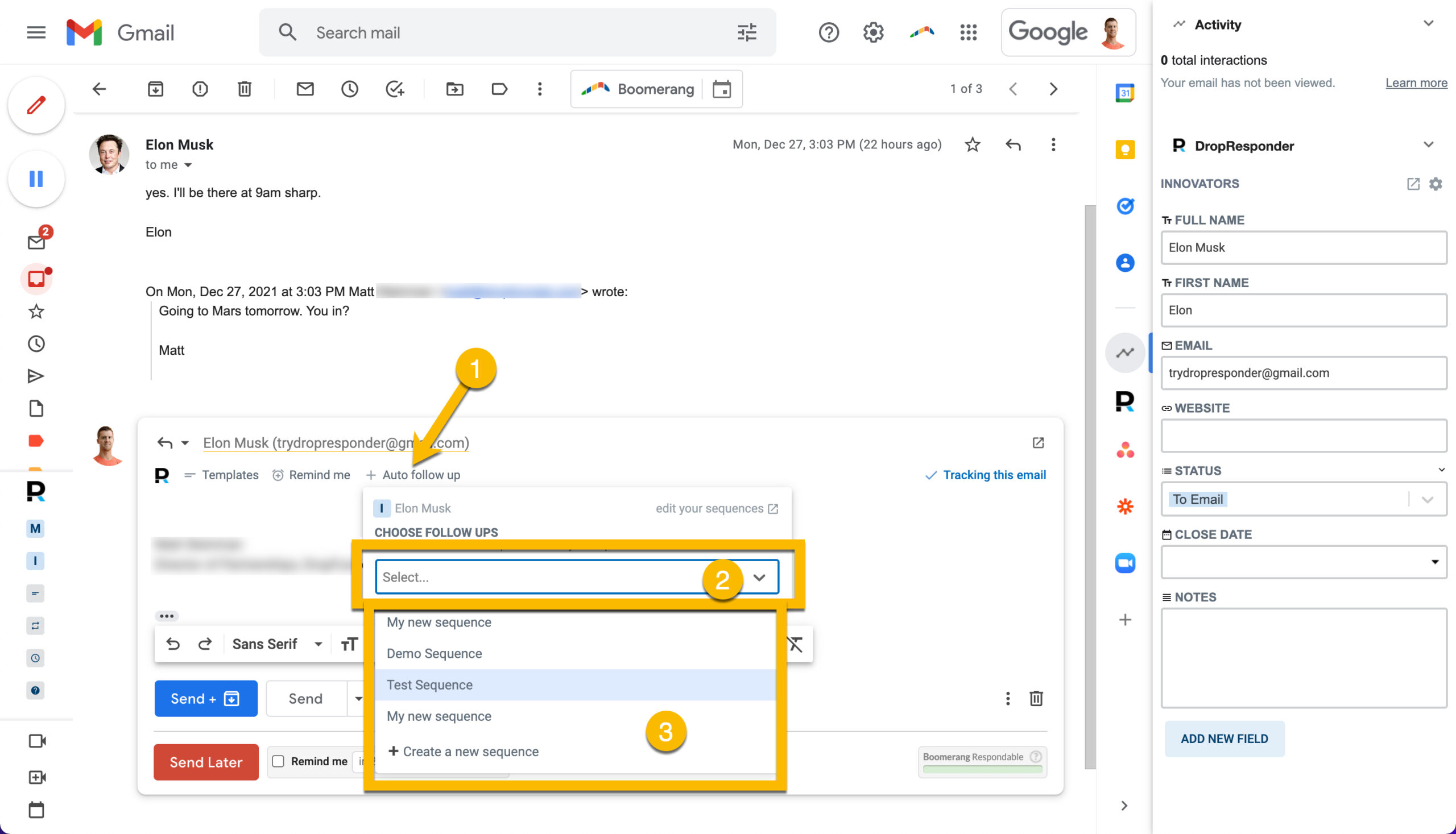Toggle the Remind me checkbox
Image resolution: width=1456 pixels, height=834 pixels.
point(278,761)
